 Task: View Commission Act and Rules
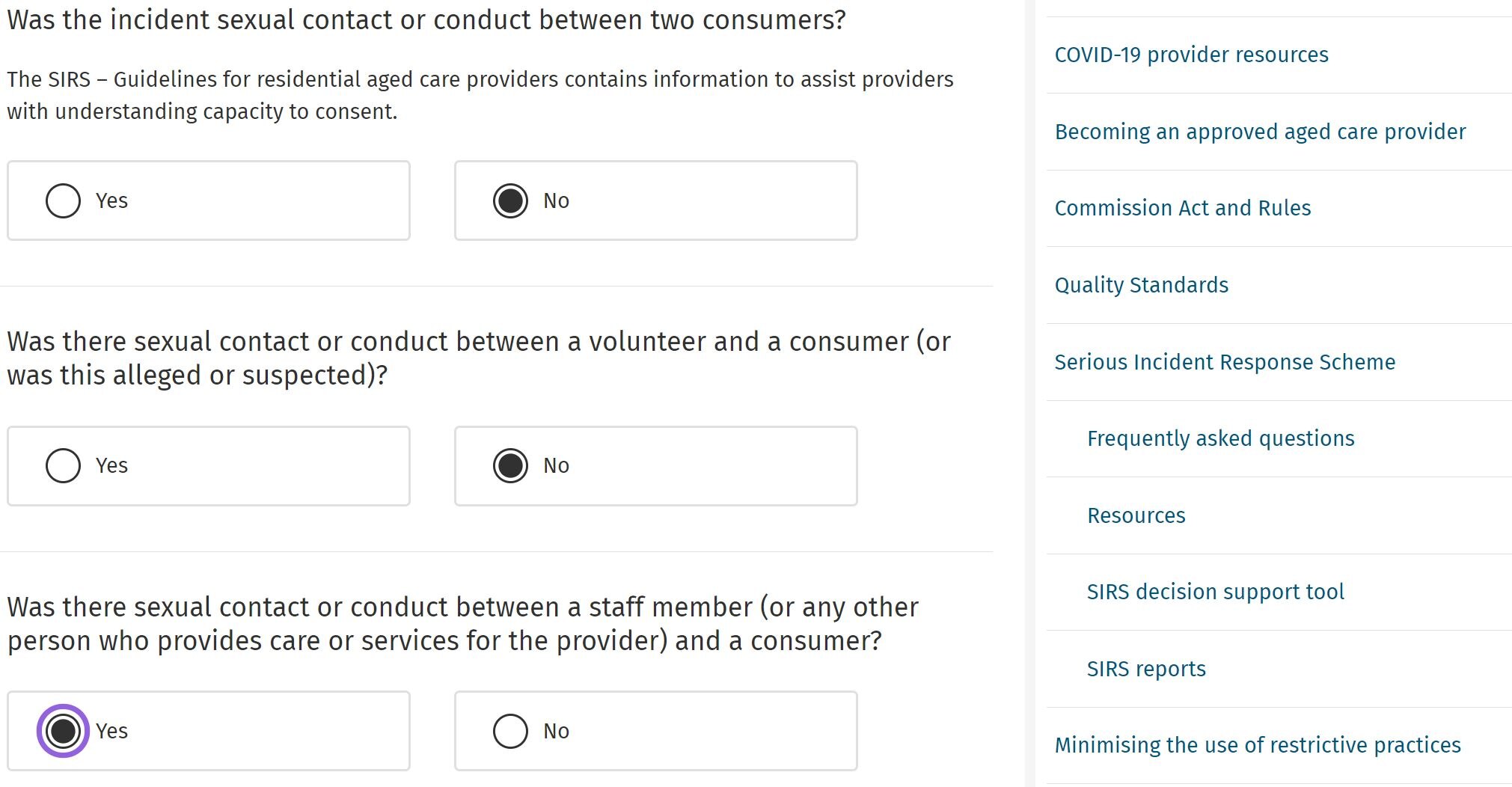coord(1182,208)
